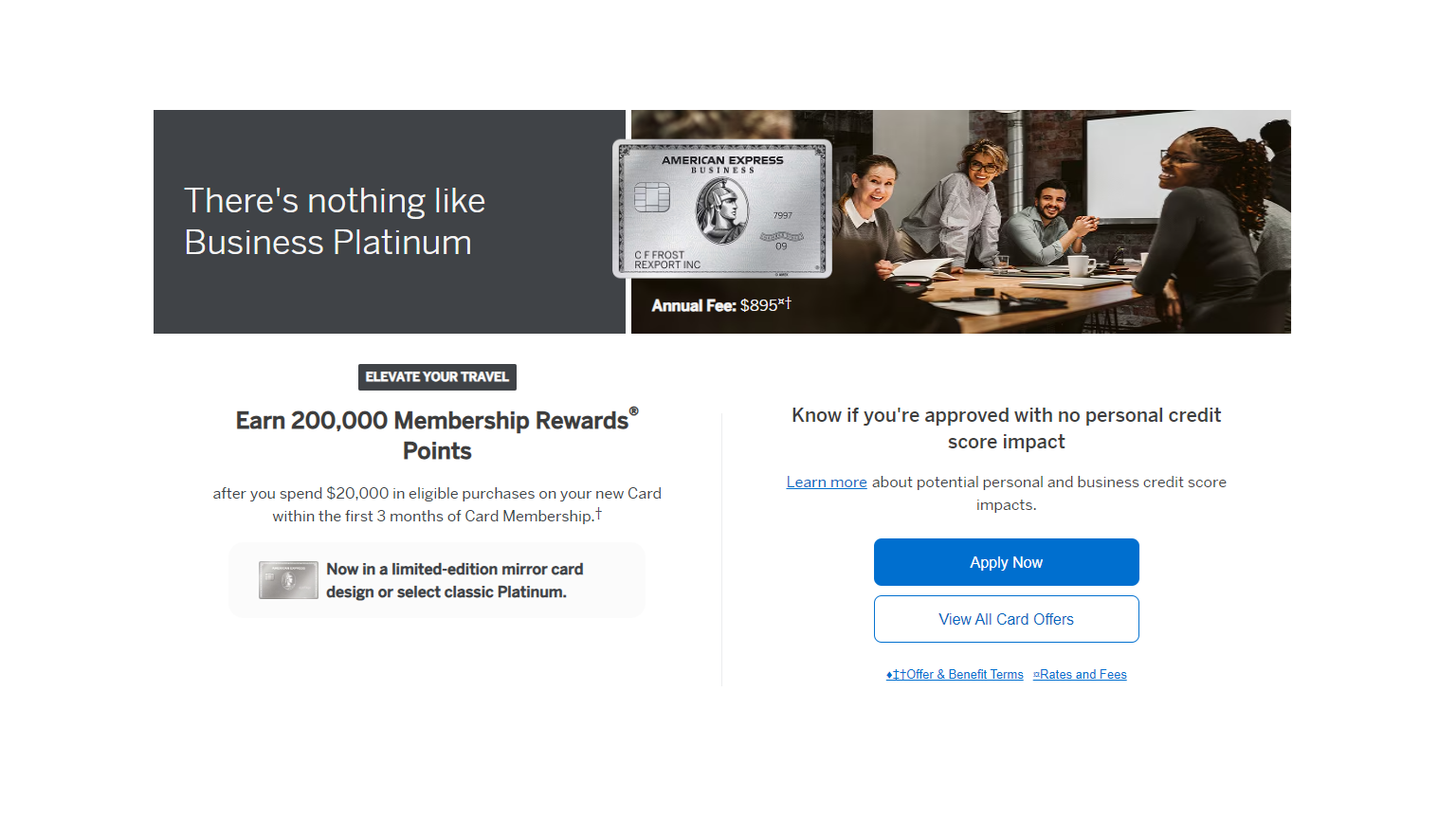The height and width of the screenshot is (819, 1456).
Task: Open the Rates and Fees link
Action: [x=1081, y=675]
